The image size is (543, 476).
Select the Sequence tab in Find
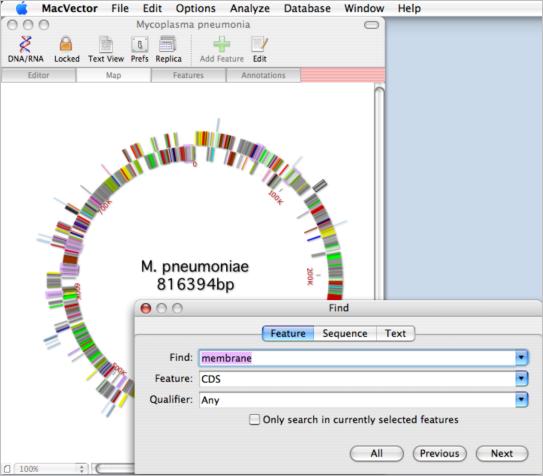pos(345,333)
